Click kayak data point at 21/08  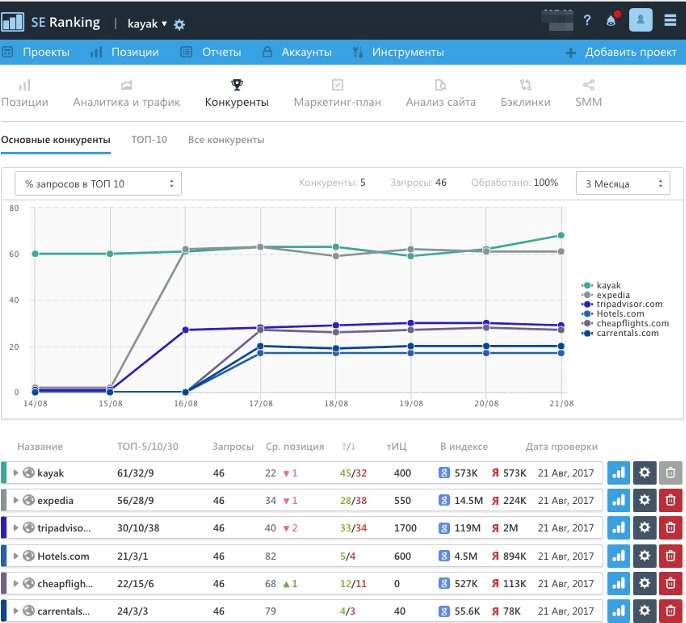[561, 235]
